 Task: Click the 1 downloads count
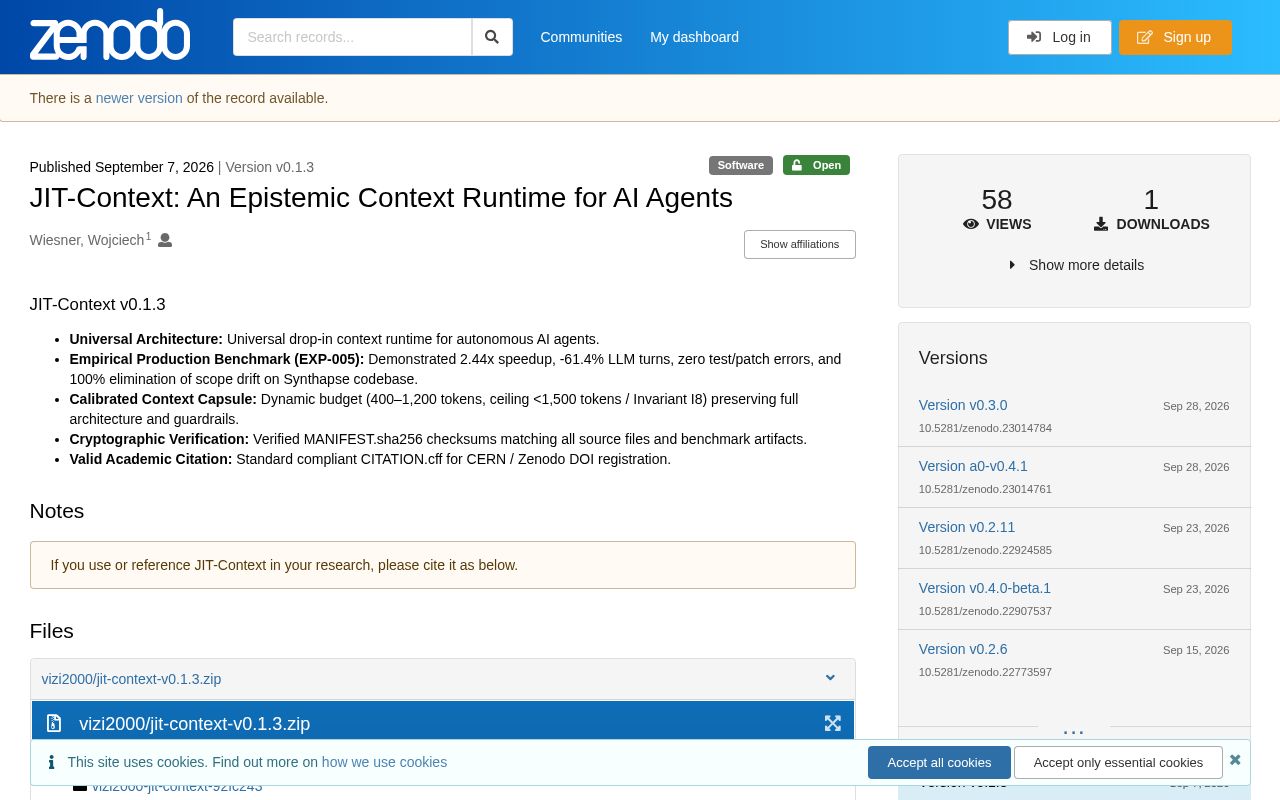click(1151, 200)
